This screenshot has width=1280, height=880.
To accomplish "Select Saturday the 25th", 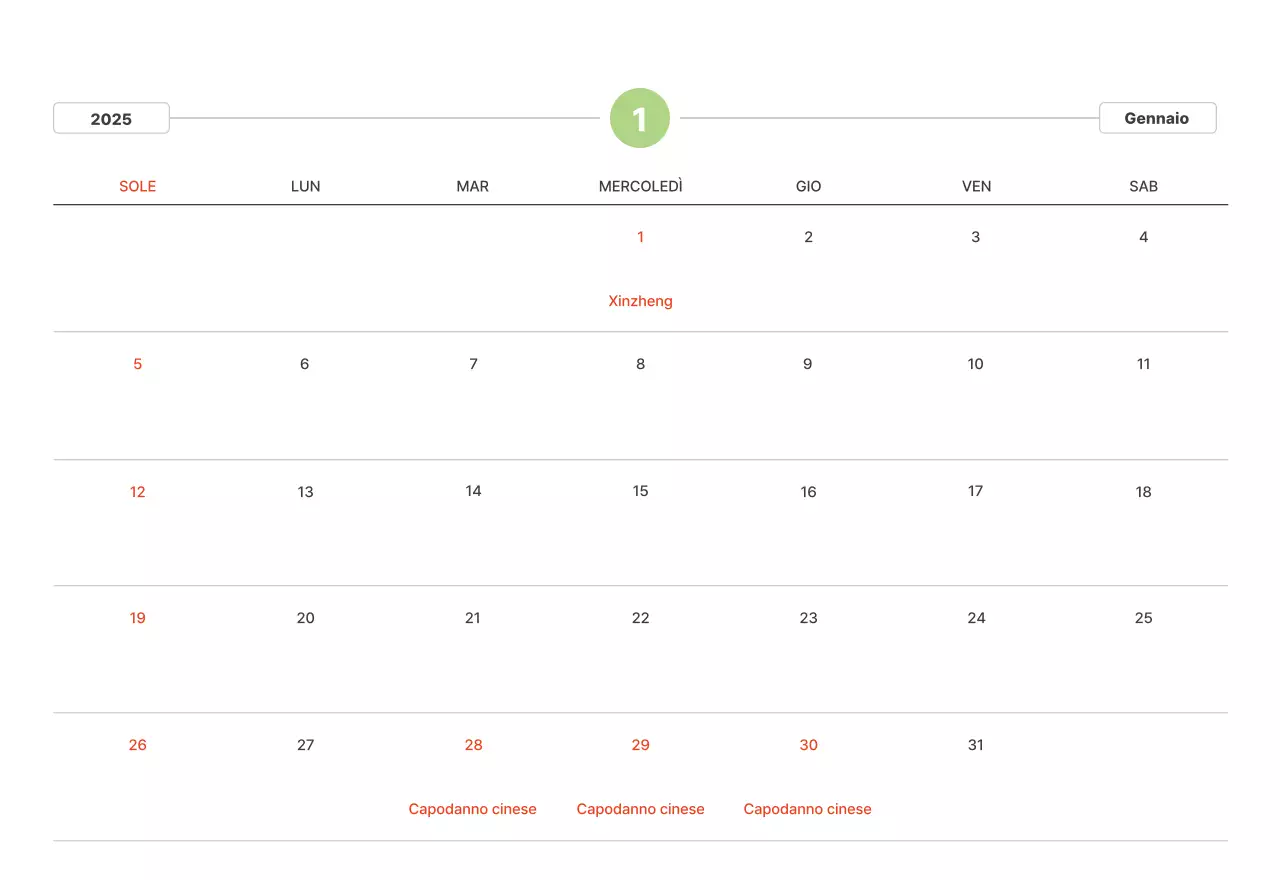I will point(1143,618).
